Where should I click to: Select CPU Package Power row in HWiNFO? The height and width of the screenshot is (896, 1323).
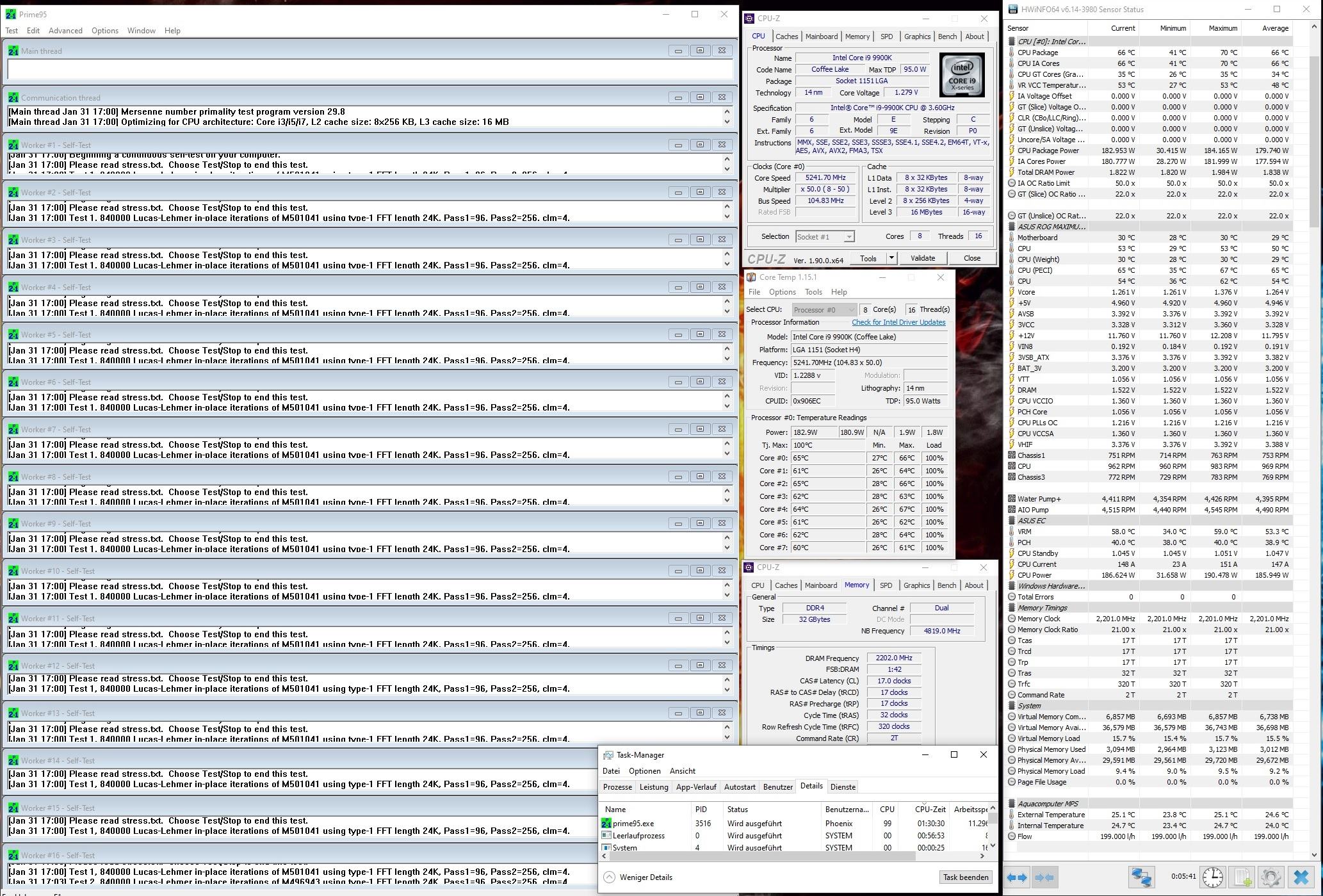point(1148,151)
